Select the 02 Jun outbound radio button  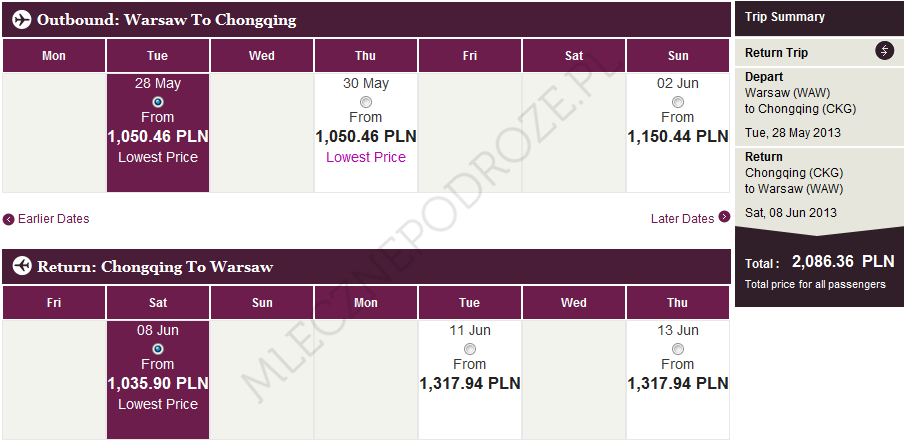click(x=678, y=101)
